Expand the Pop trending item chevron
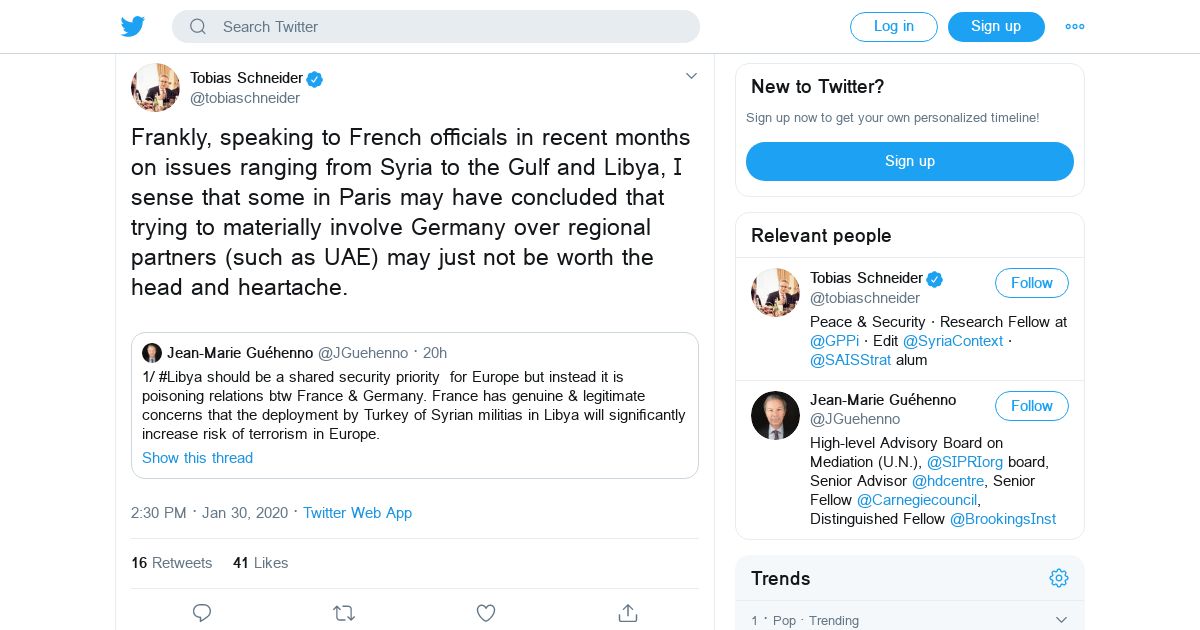Viewport: 1200px width, 630px height. [x=1061, y=620]
